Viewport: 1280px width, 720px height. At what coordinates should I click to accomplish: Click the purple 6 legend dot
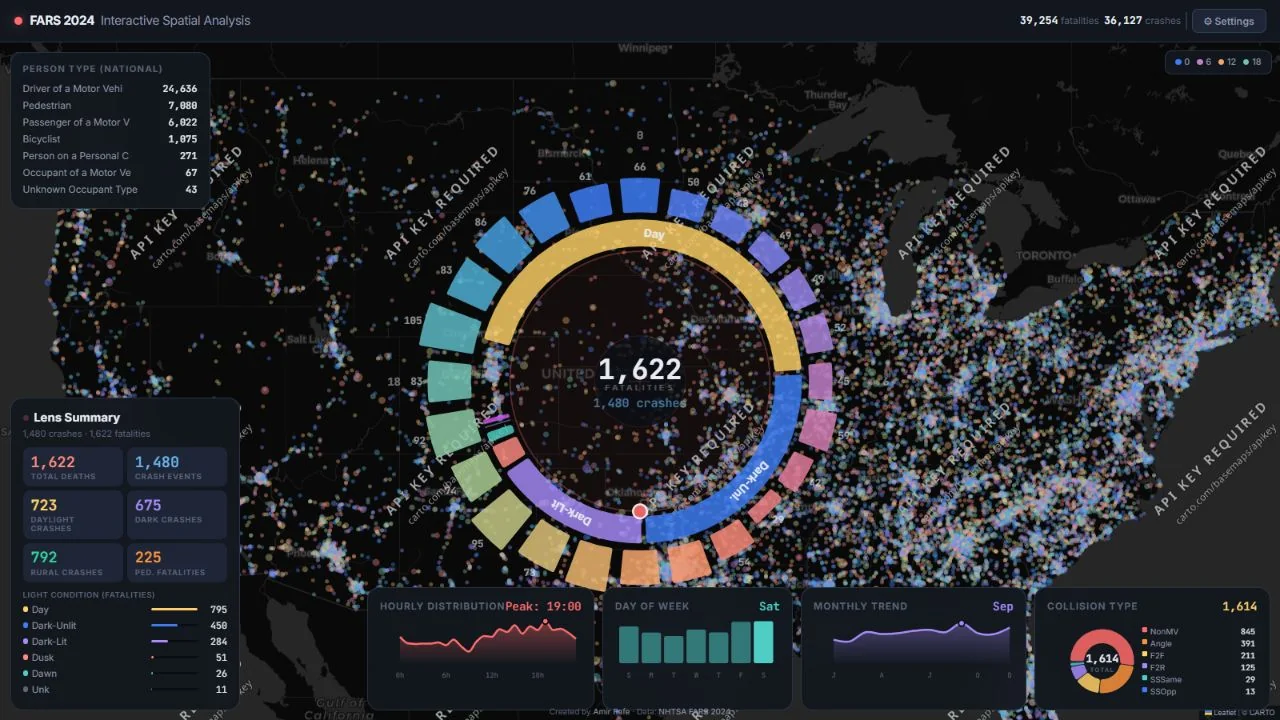tap(1200, 62)
